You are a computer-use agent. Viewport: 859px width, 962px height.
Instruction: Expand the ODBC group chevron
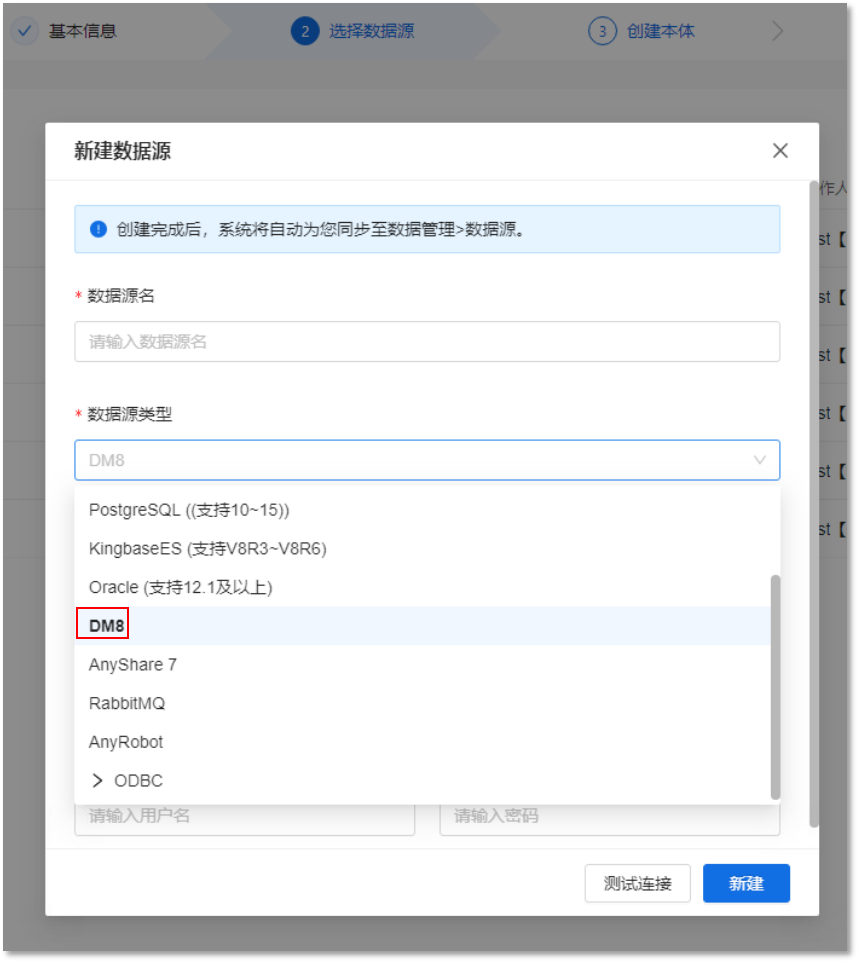pyautogui.click(x=97, y=780)
